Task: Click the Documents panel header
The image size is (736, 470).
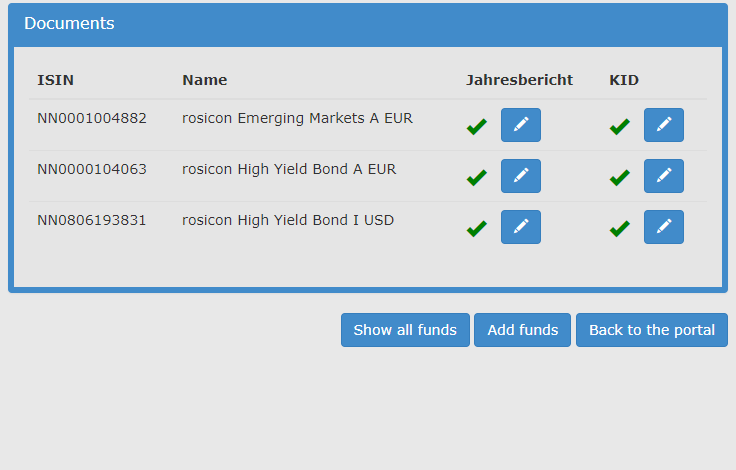Action: pyautogui.click(x=368, y=23)
